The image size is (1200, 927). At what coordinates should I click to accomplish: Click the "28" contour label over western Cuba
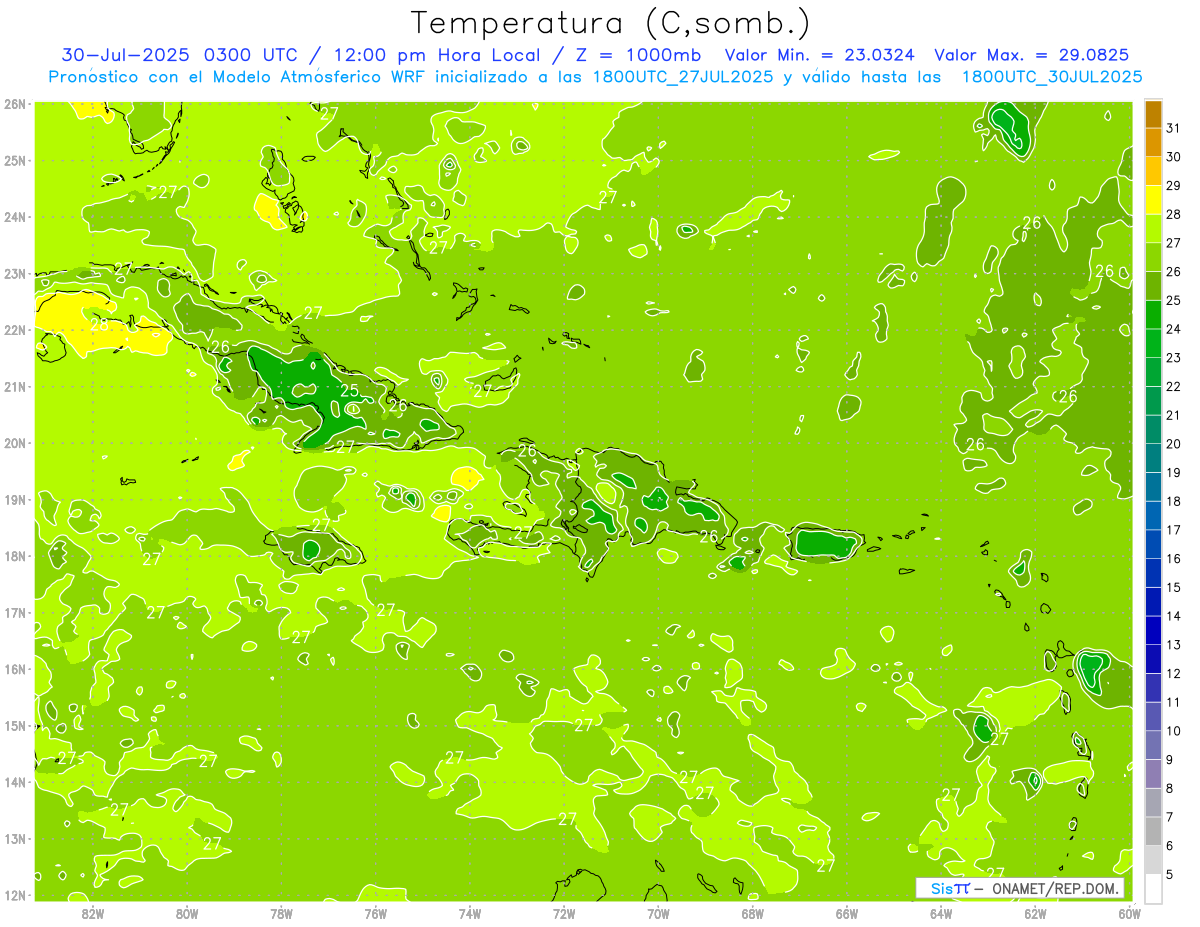pyautogui.click(x=100, y=325)
